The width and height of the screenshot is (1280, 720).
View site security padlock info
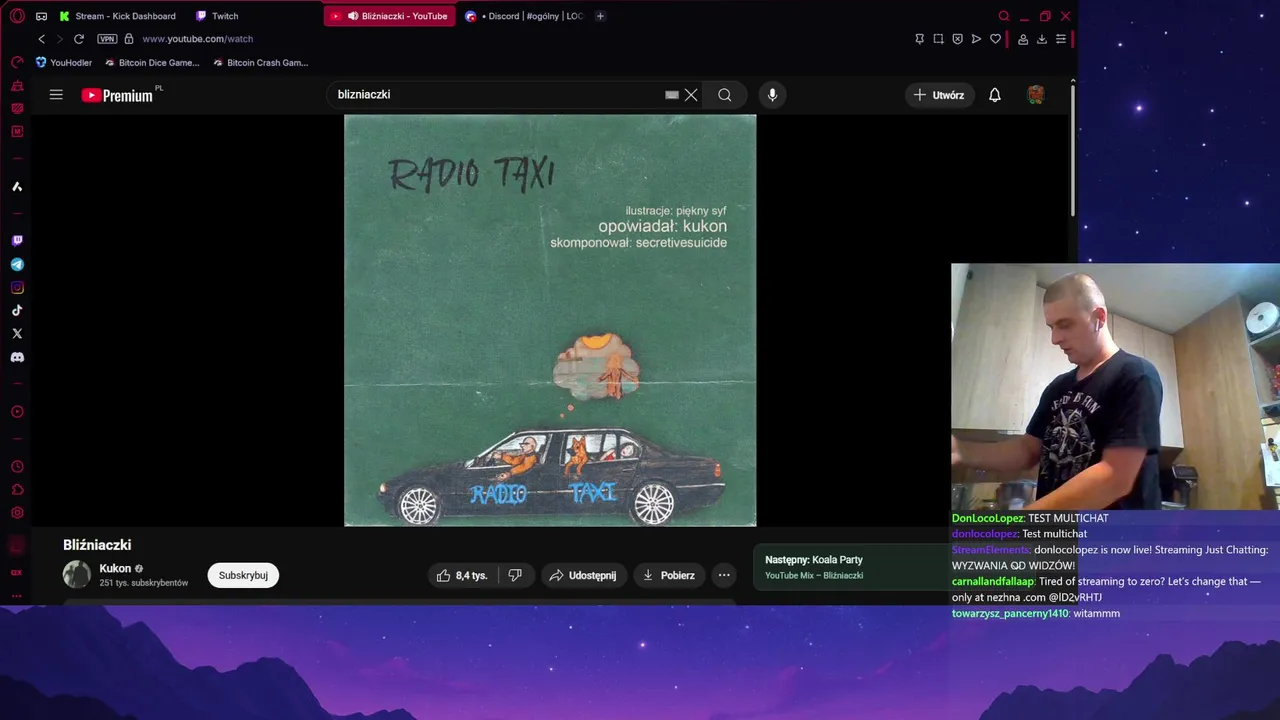(x=129, y=39)
